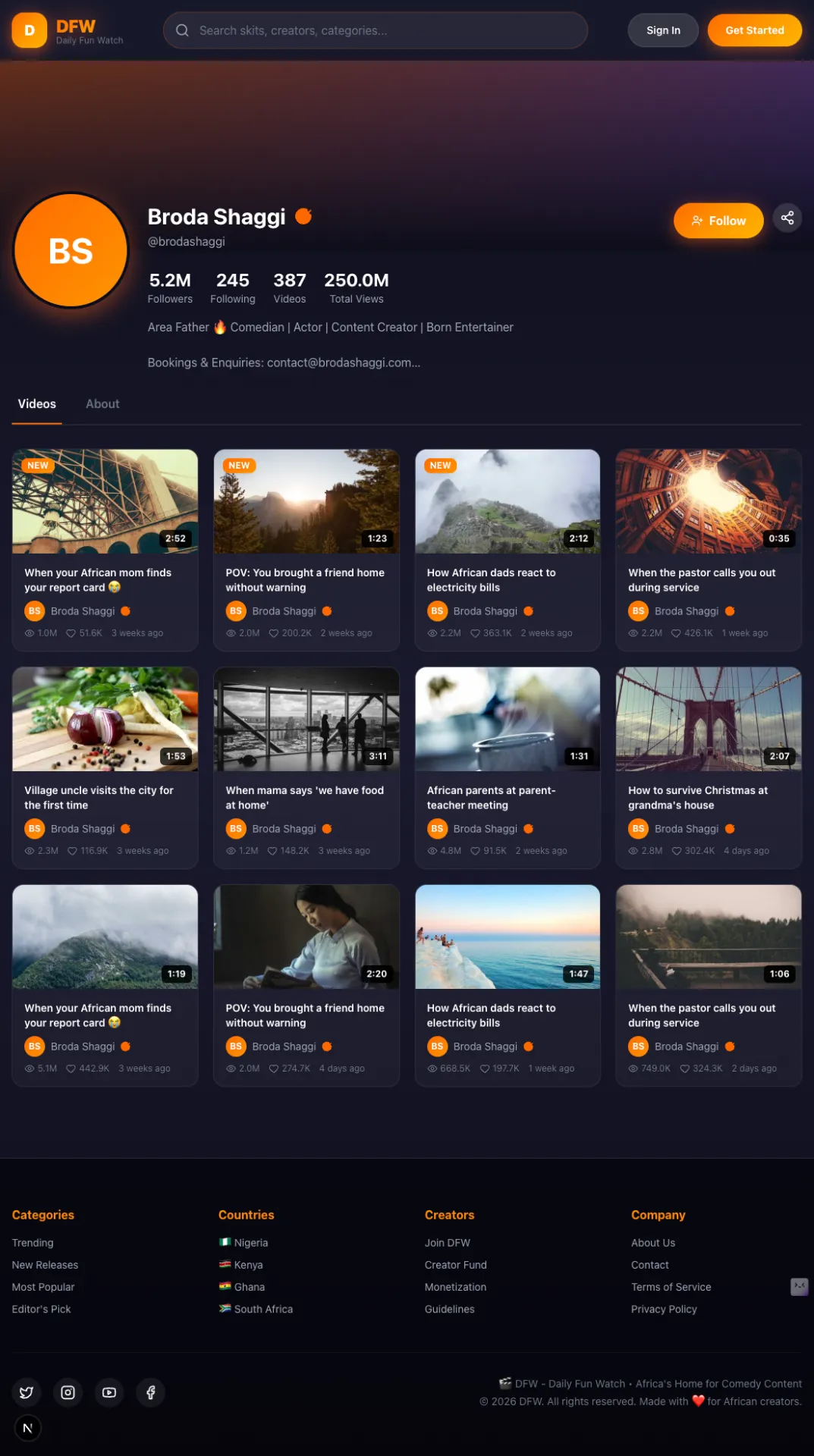The height and width of the screenshot is (1456, 814).
Task: Open the Creator Fund footer link
Action: (x=455, y=1265)
